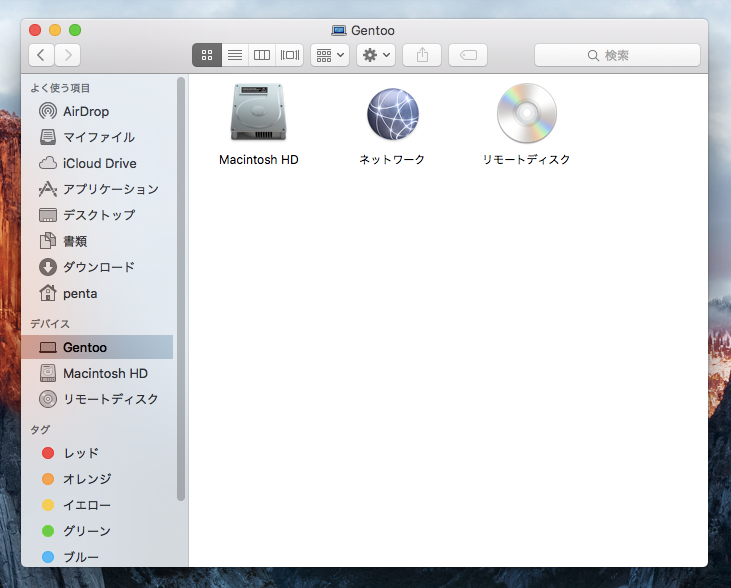Switch to Cover Flow view
731x588 pixels.
290,55
